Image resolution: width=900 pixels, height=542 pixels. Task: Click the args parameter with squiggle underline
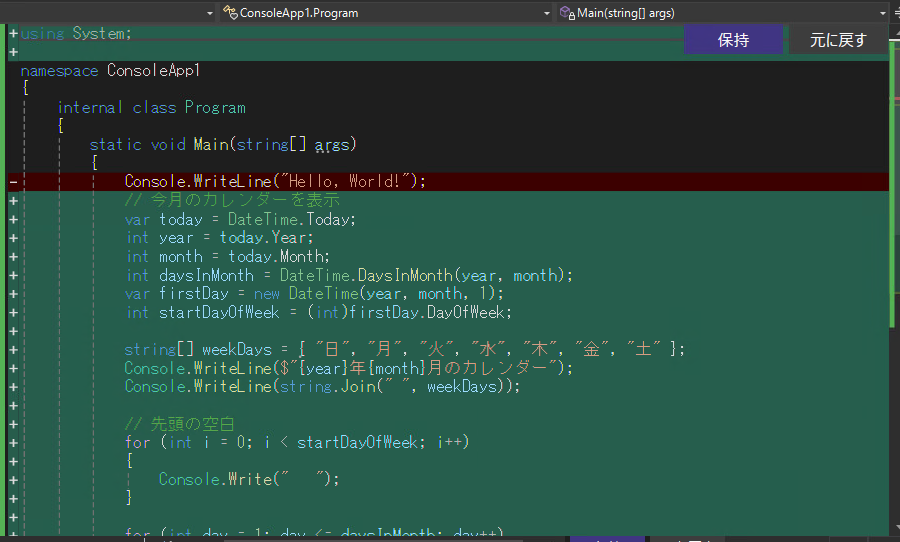(x=332, y=145)
